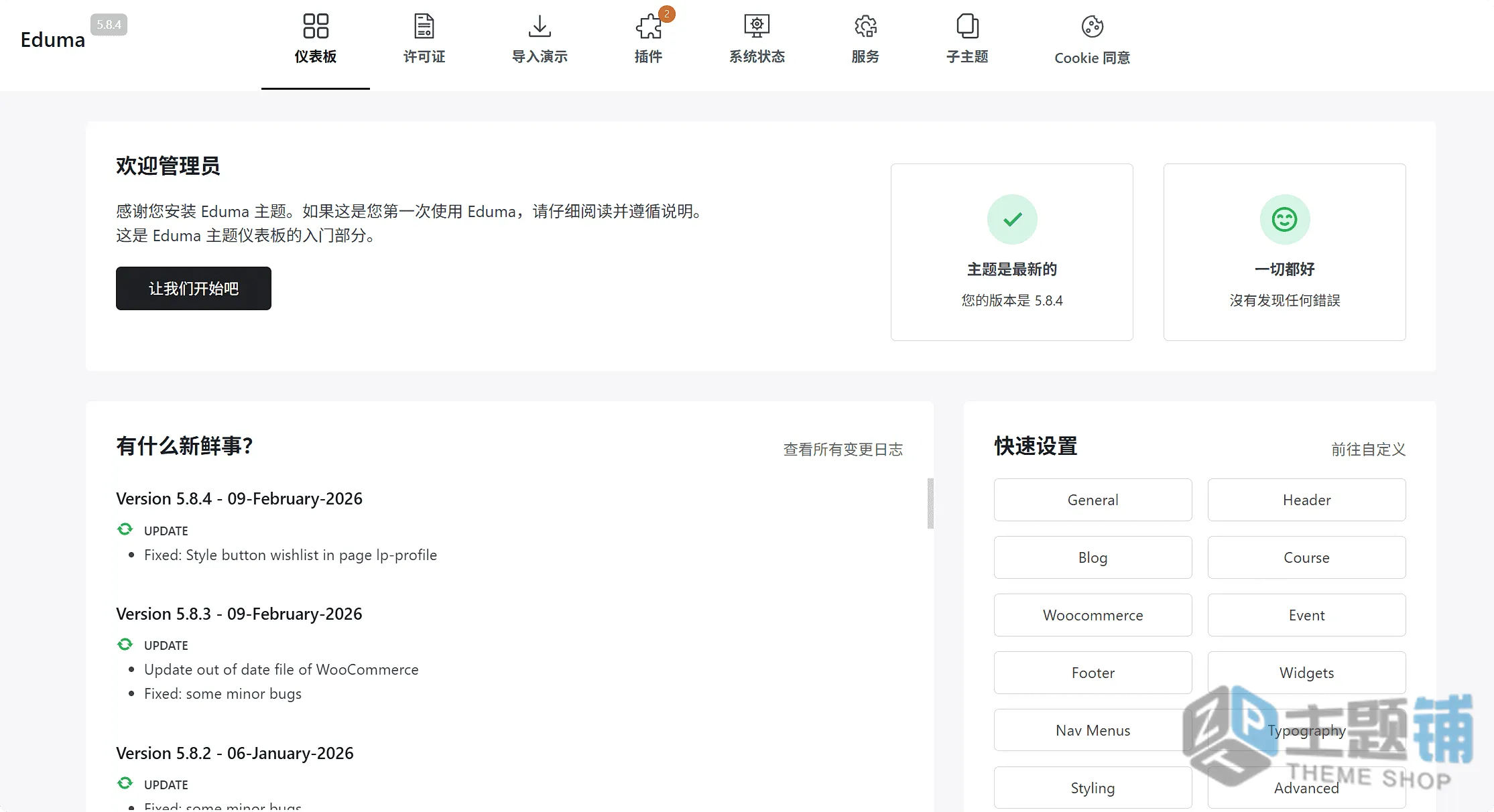
Task: Click the update icon for Version 5.8.4
Action: coord(125,529)
